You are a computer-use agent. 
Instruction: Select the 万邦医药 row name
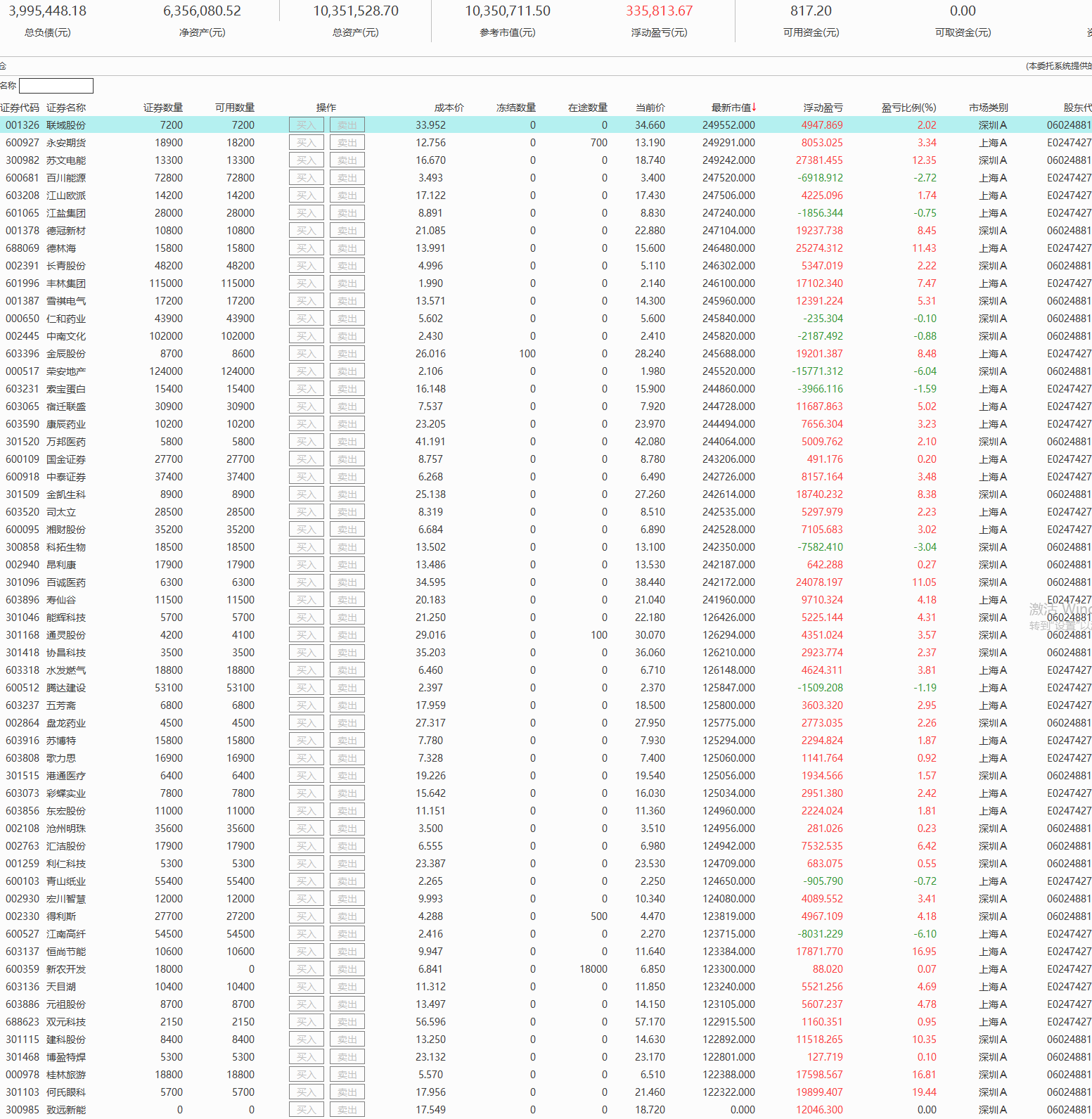[x=66, y=442]
